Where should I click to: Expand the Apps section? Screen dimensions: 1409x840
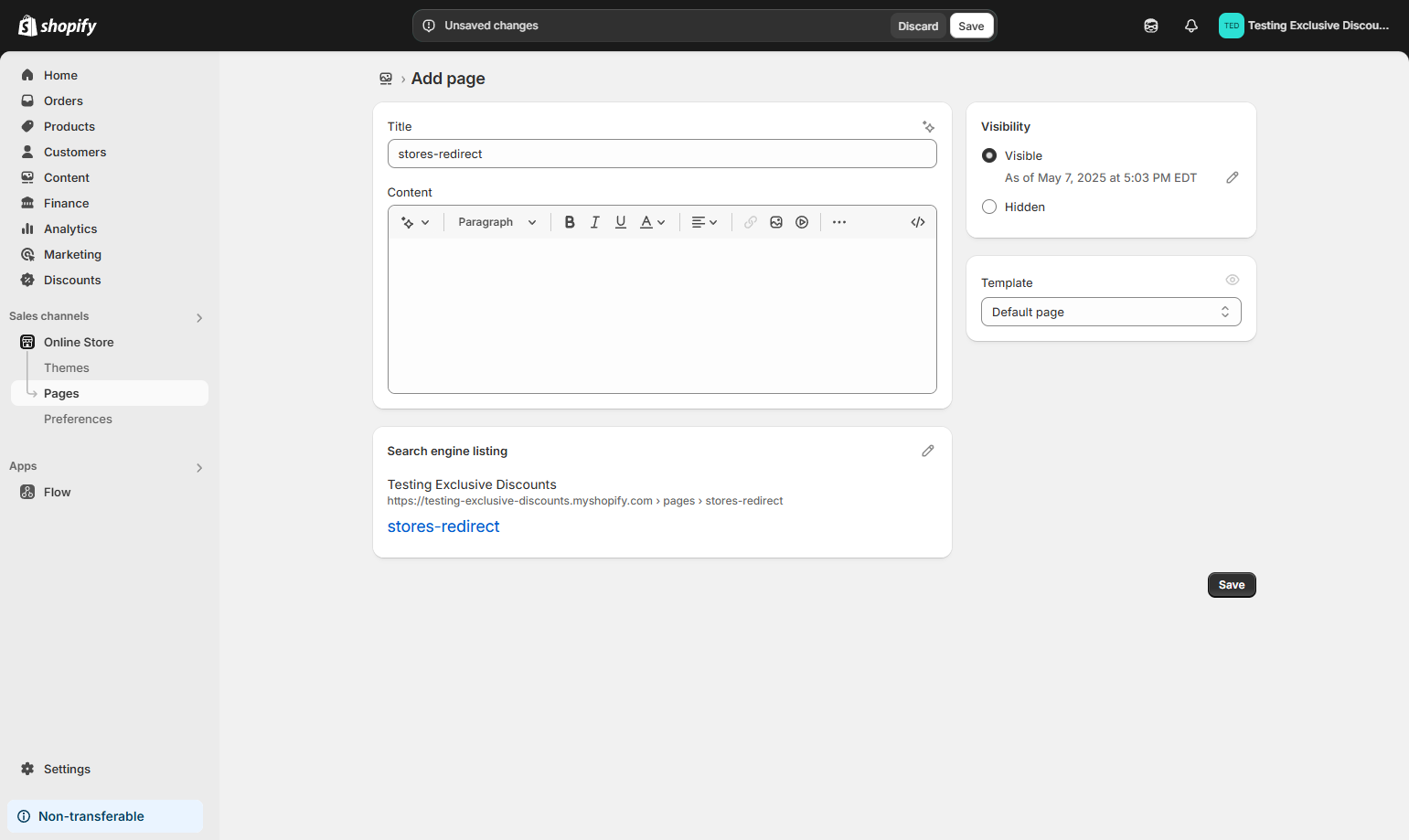point(199,467)
